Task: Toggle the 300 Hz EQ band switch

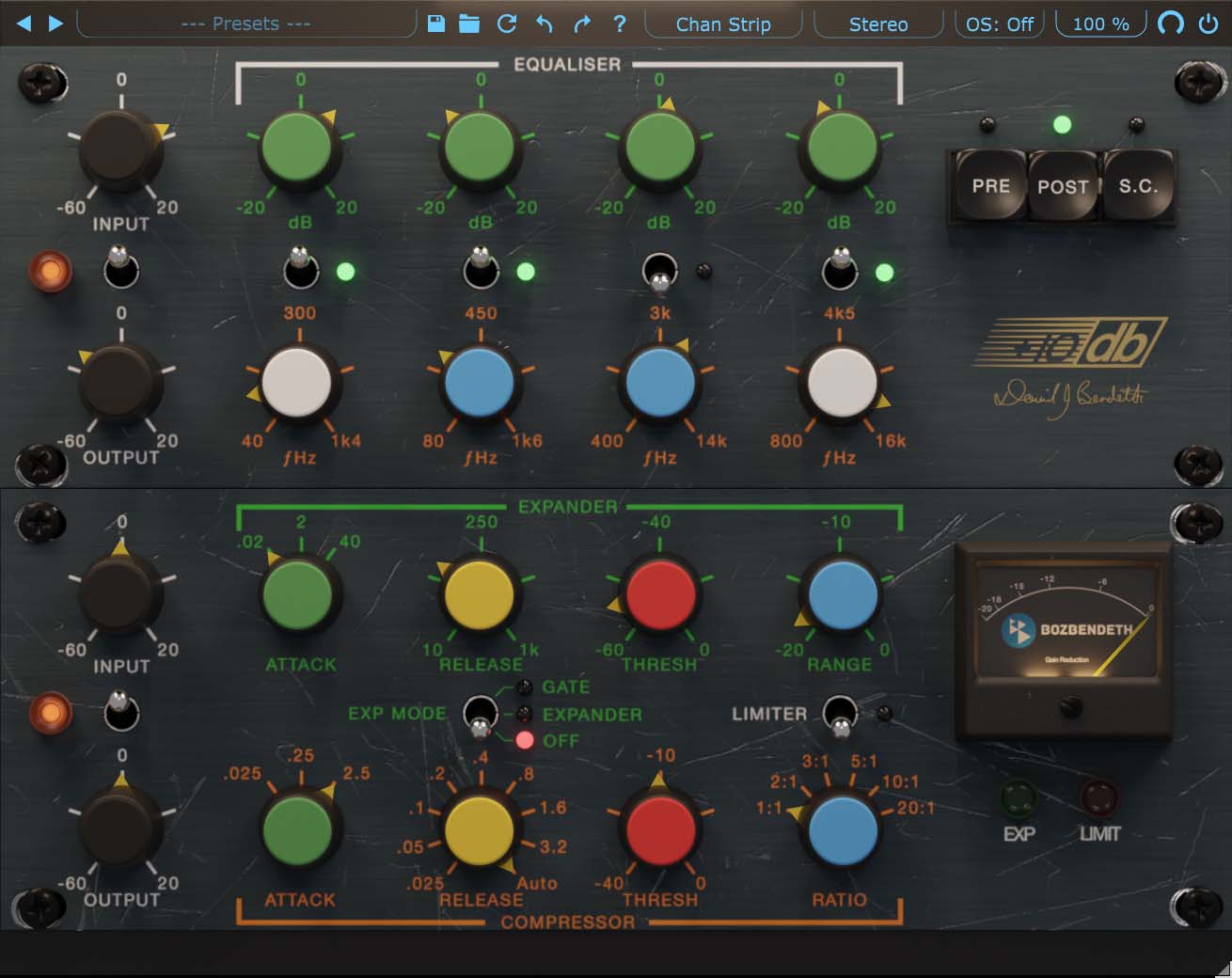Action: pyautogui.click(x=299, y=271)
